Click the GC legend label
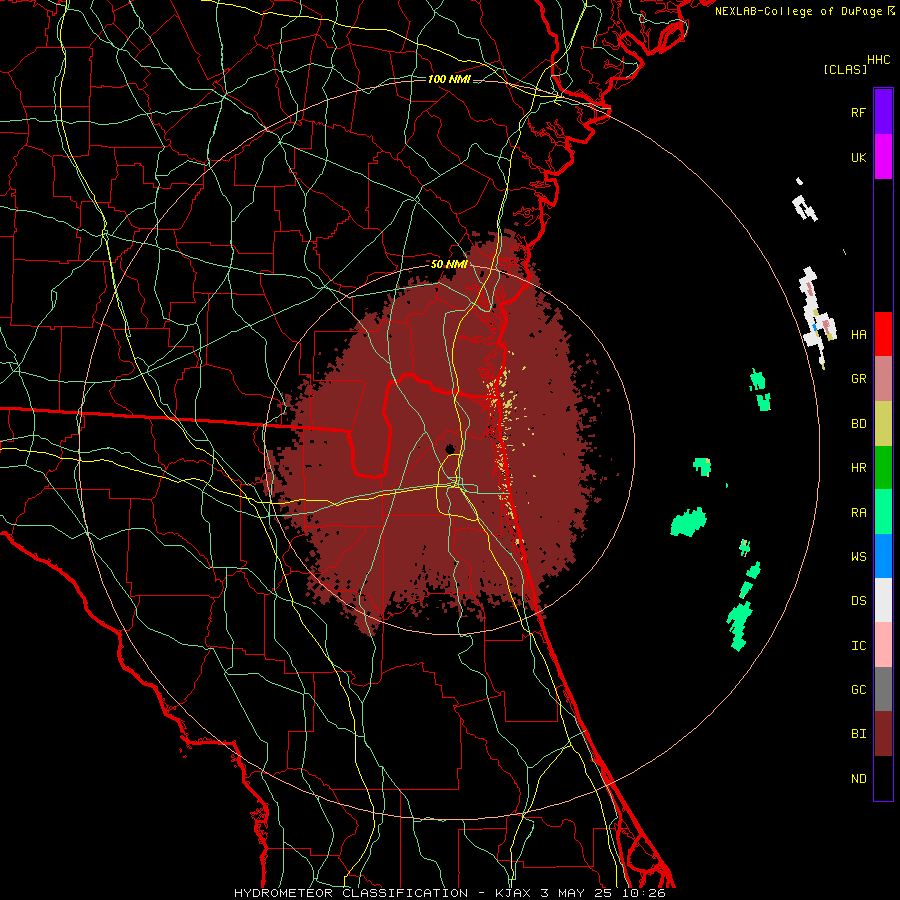 click(858, 690)
